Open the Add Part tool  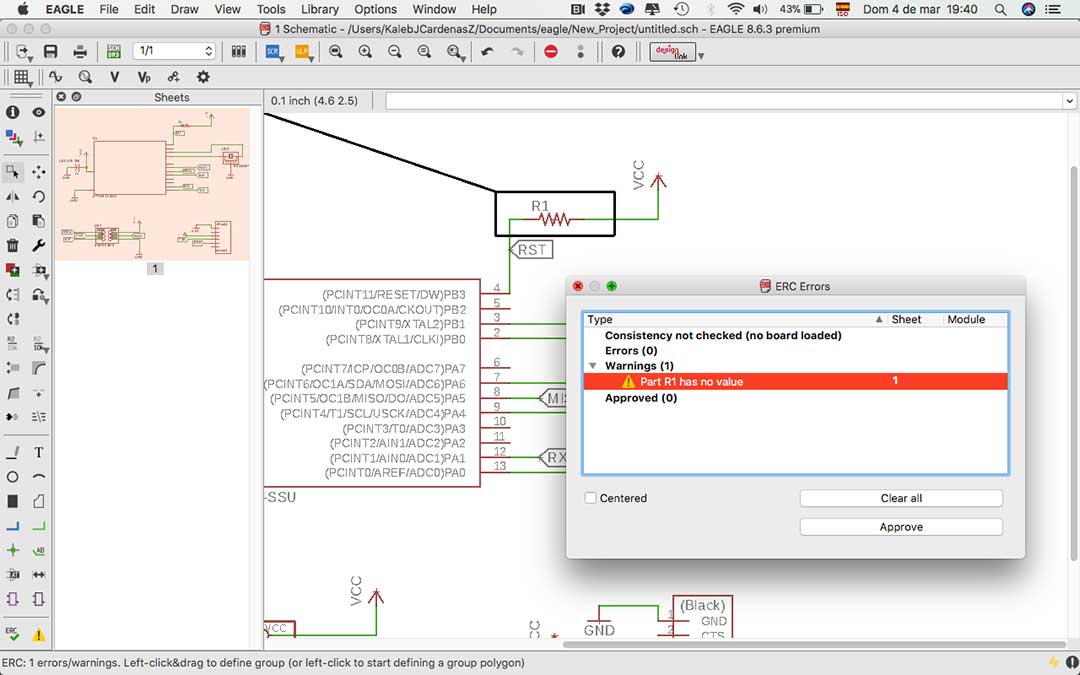tap(12, 269)
